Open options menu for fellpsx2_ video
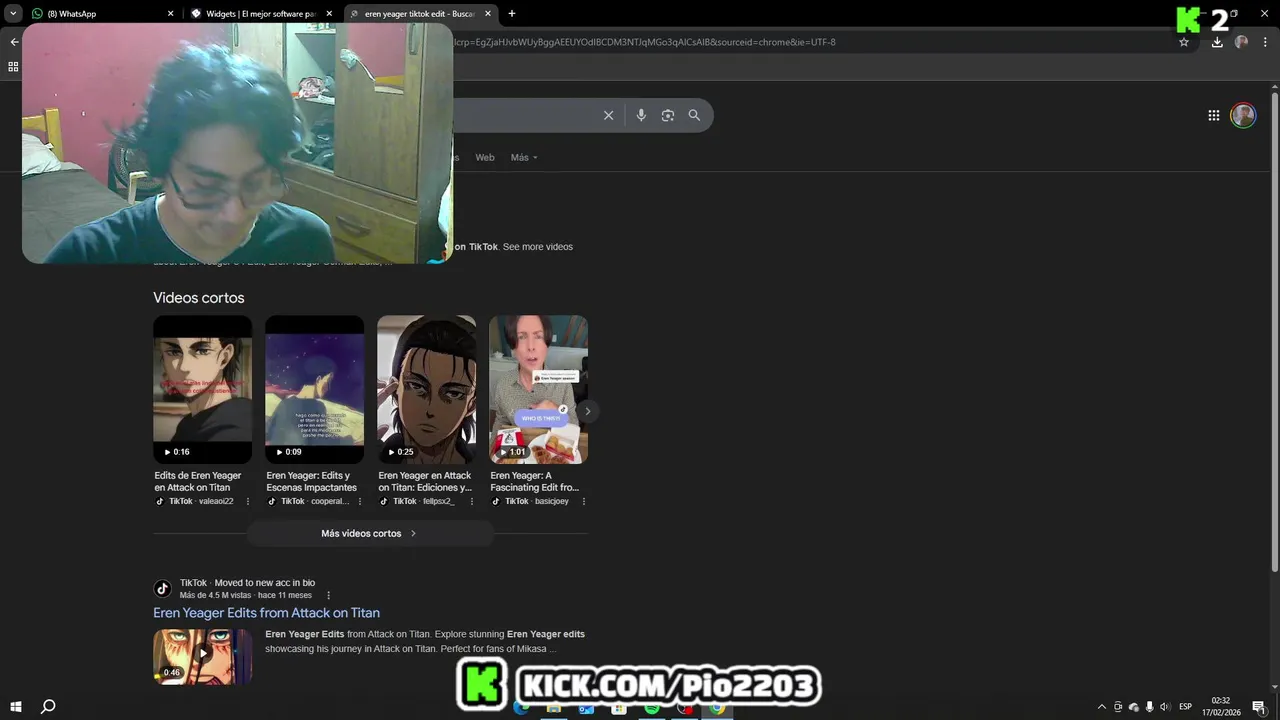This screenshot has width=1280, height=720. pyautogui.click(x=472, y=501)
